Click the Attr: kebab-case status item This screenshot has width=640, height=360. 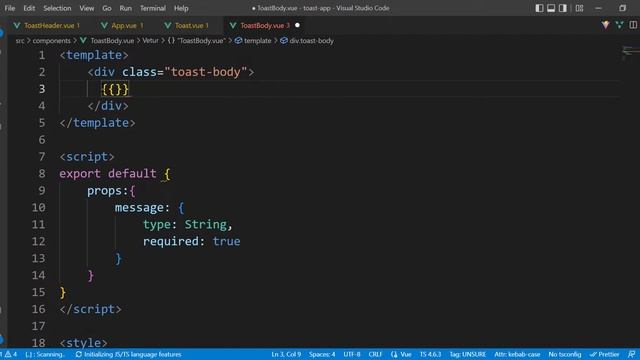[x=517, y=354]
